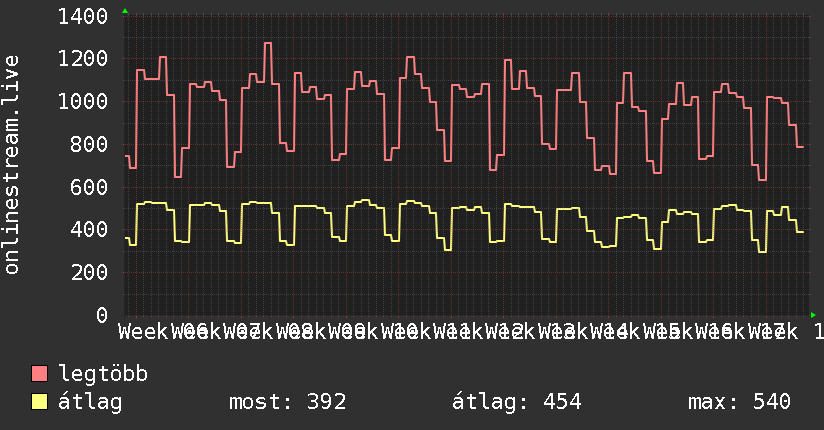Click the yellow átlag legend swatch

(39, 402)
